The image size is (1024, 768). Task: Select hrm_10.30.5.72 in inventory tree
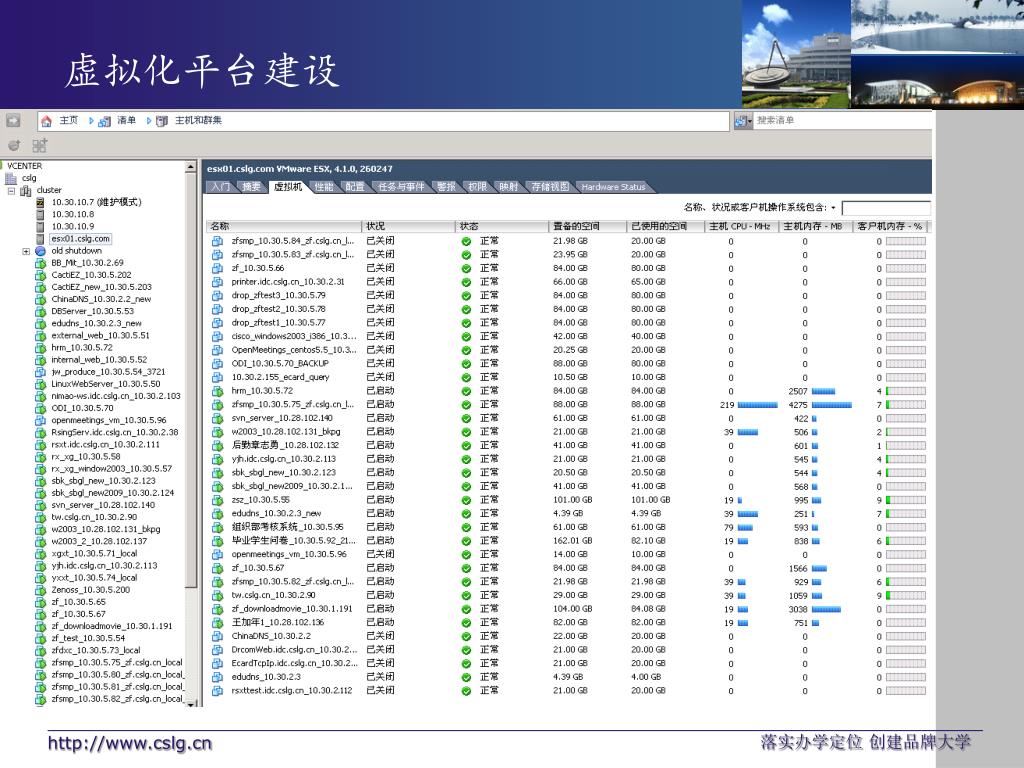pos(82,348)
